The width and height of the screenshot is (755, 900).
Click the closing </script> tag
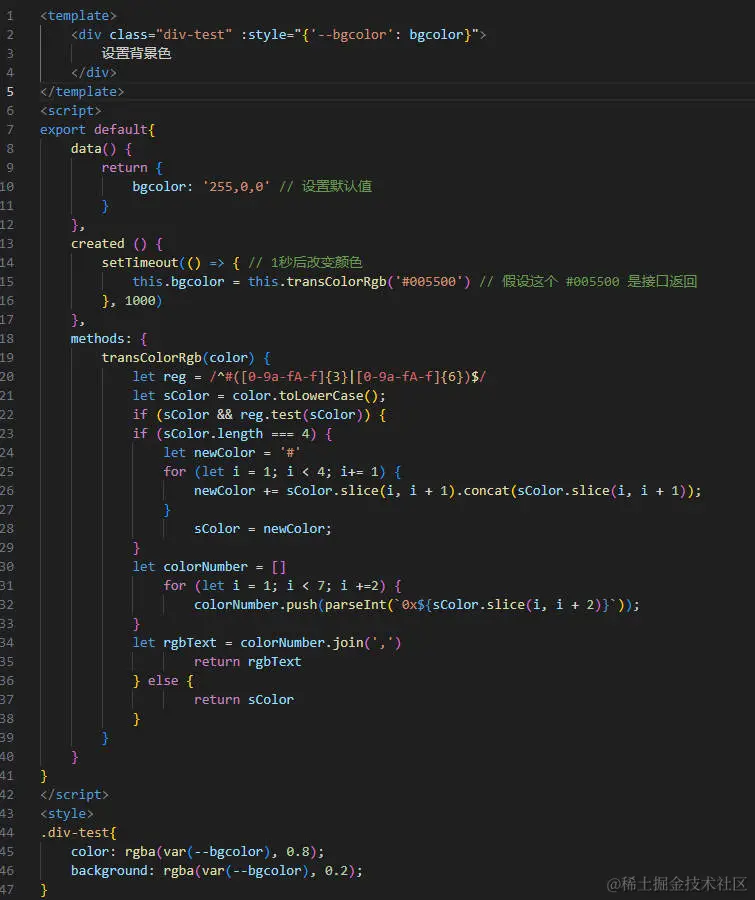point(74,794)
